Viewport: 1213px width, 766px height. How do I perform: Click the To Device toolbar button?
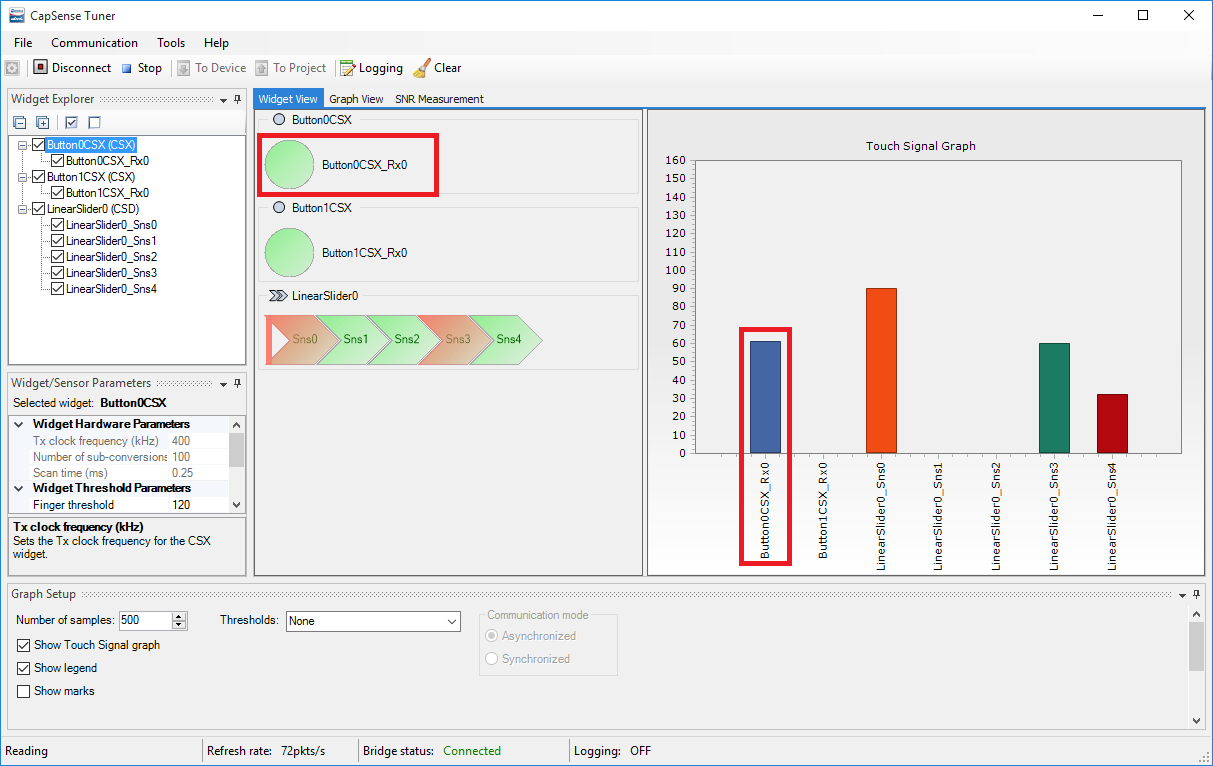tap(211, 68)
